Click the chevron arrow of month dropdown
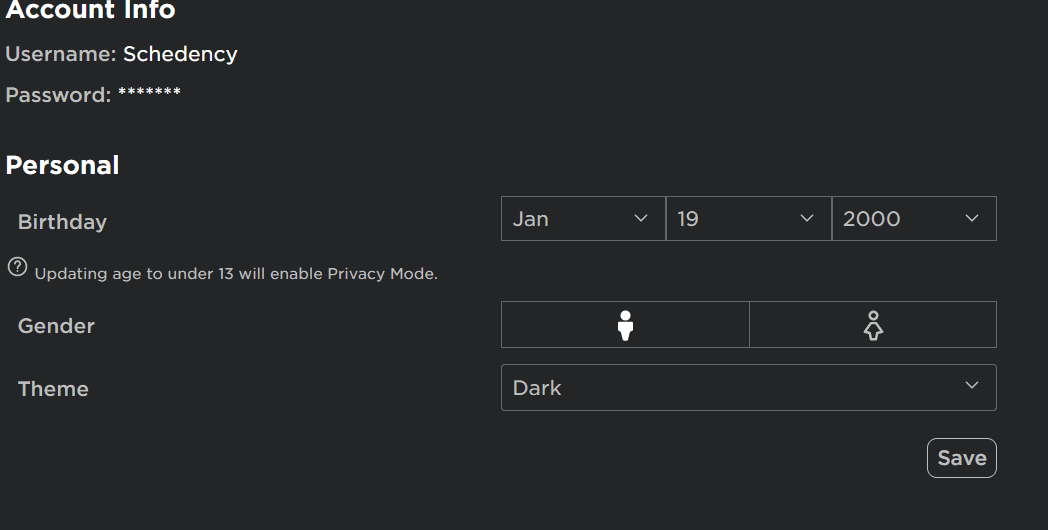The width and height of the screenshot is (1048, 530). pyautogui.click(x=641, y=218)
